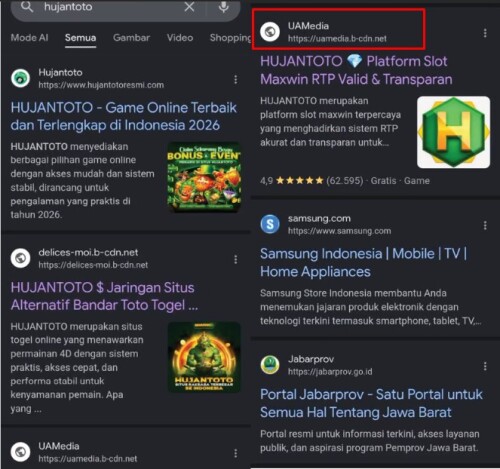Click the https://delices-moi.b-cdn.net URL text
Image resolution: width=500 pixels, height=469 pixels.
[x=93, y=265]
